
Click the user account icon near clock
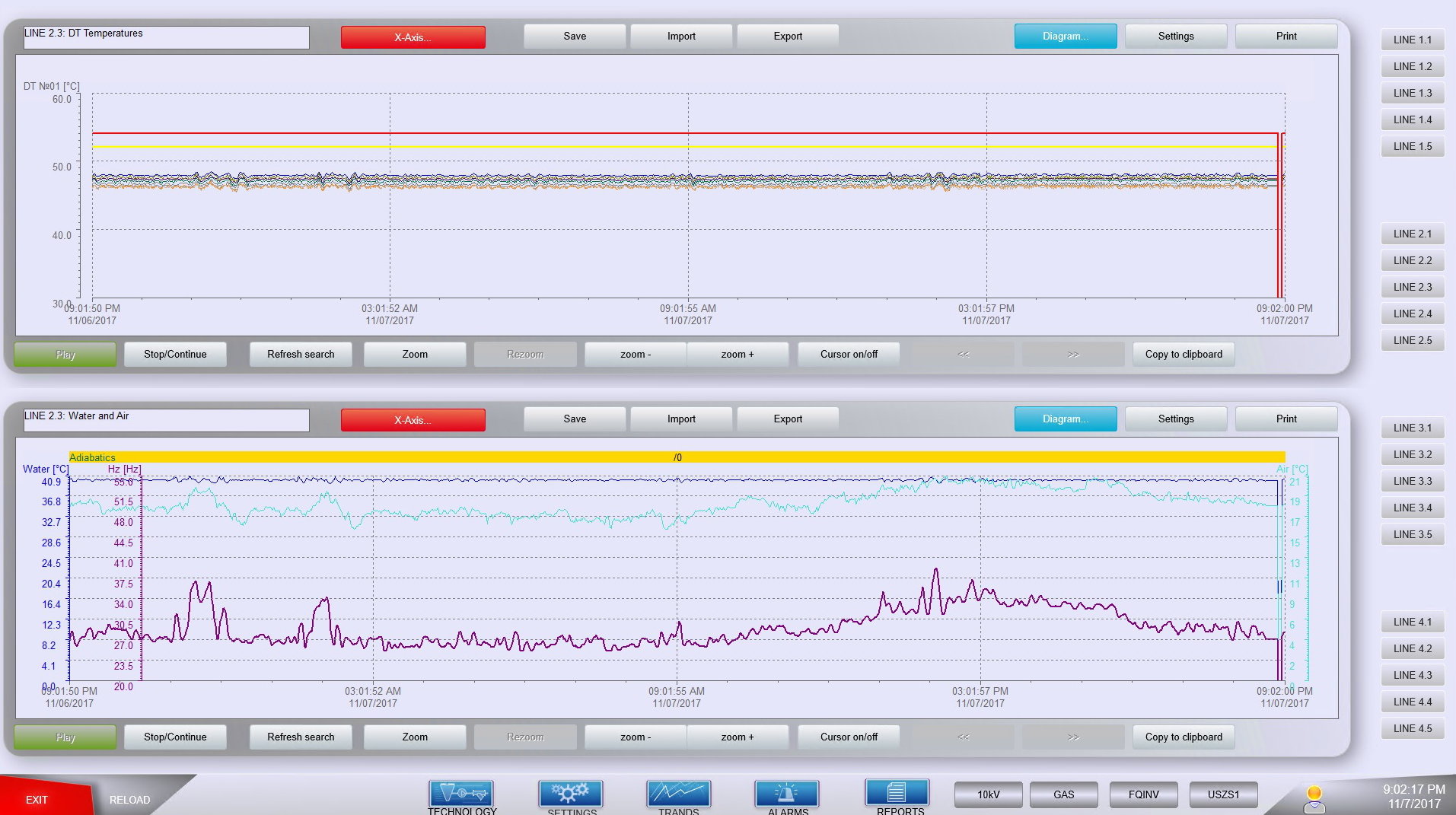click(1314, 798)
